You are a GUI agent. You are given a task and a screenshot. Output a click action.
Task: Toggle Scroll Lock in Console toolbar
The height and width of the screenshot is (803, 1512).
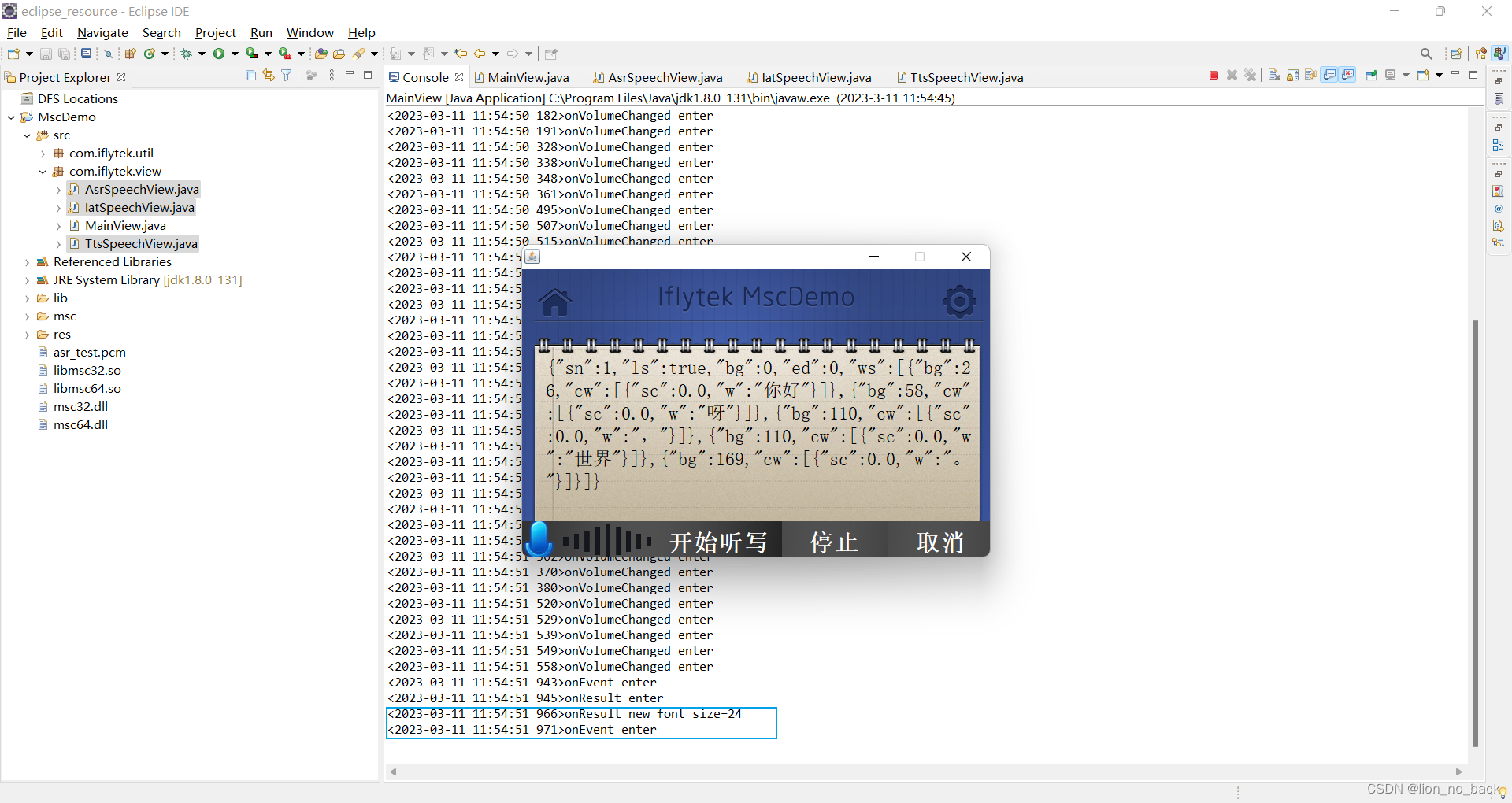(x=1292, y=75)
